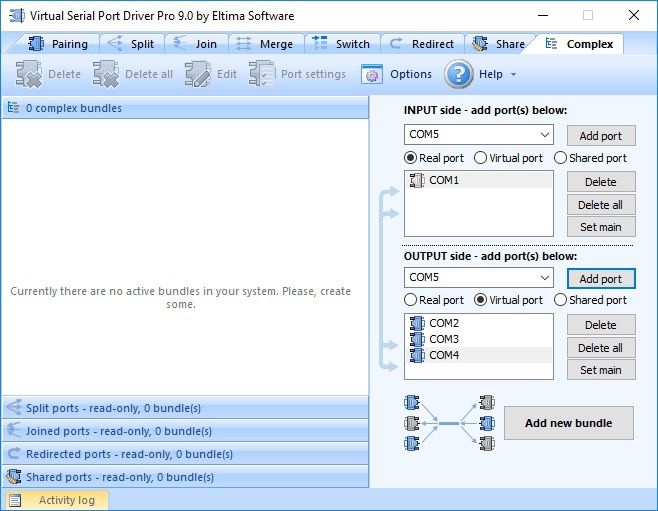Click the Delete bundle toolbar icon
Image resolution: width=658 pixels, height=511 pixels.
29,74
